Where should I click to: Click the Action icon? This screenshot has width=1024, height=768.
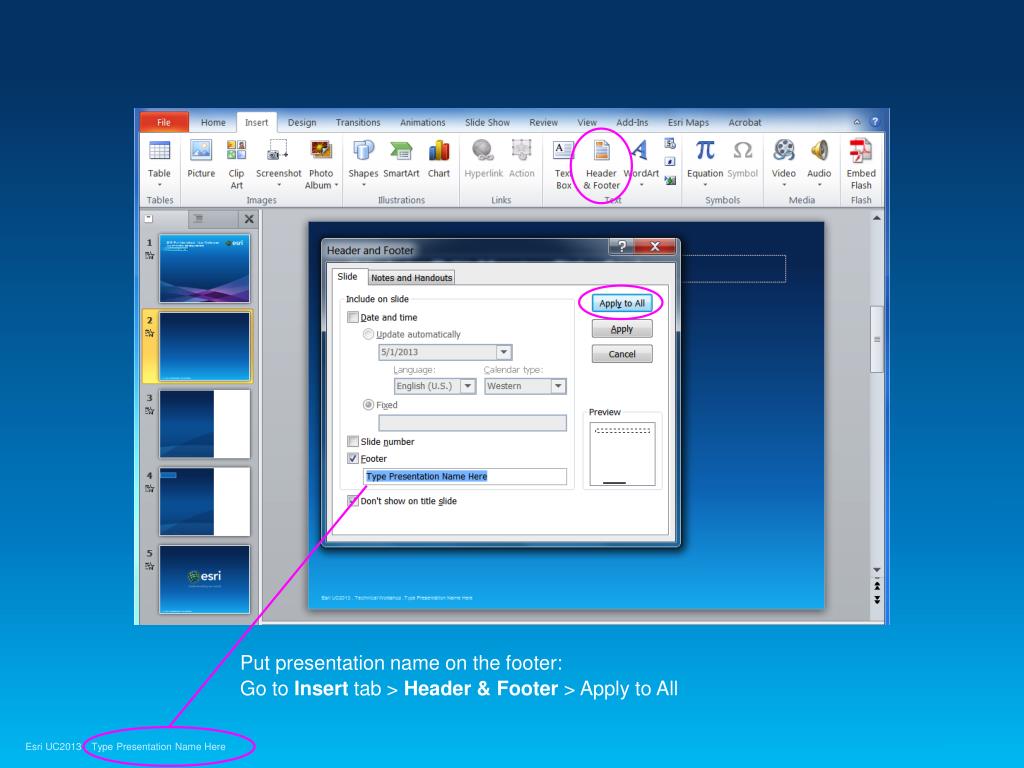[x=521, y=152]
